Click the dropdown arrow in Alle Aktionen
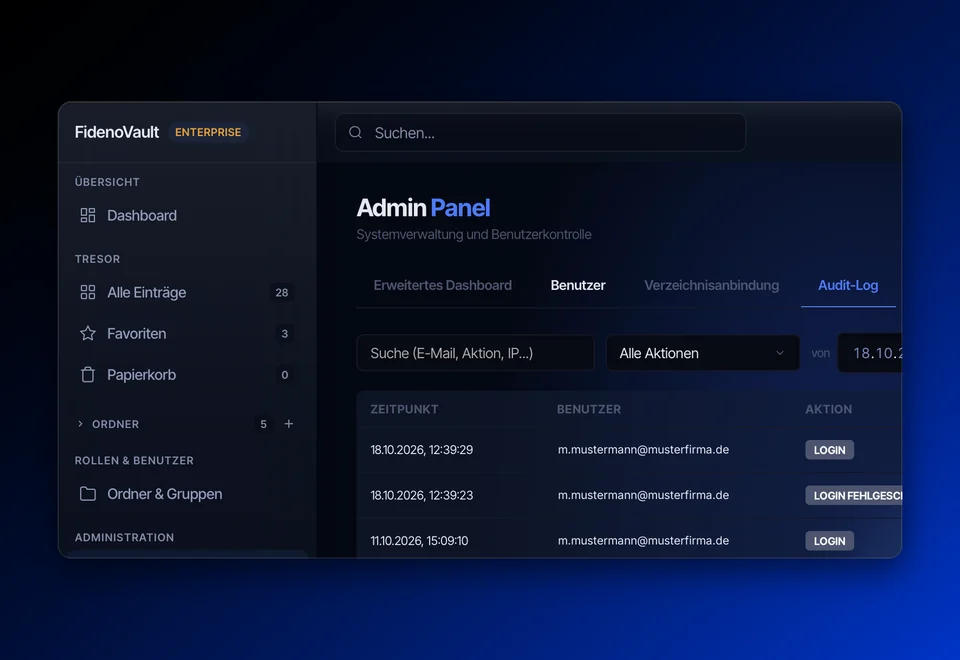The height and width of the screenshot is (660, 960). point(779,353)
